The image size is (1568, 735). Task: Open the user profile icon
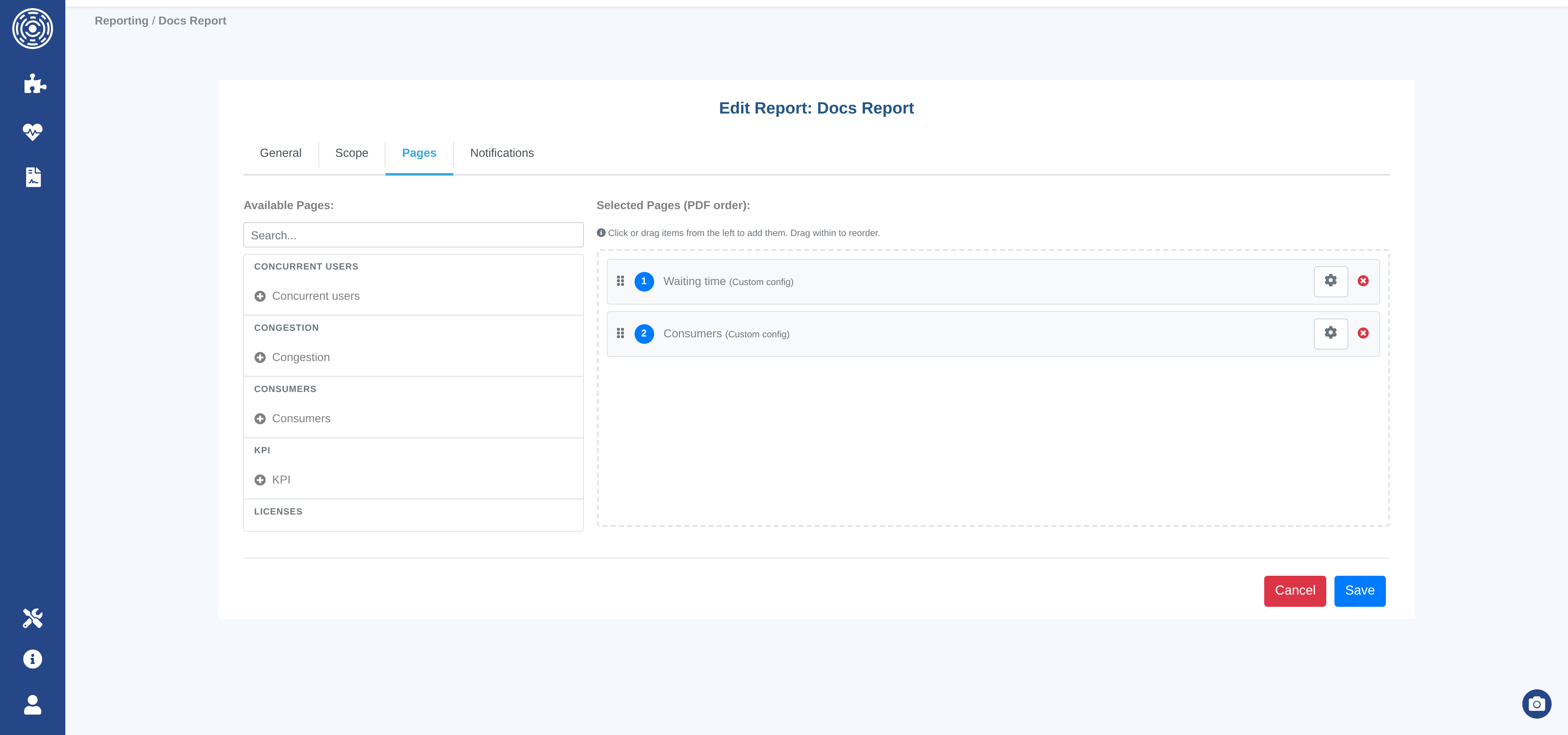tap(33, 704)
